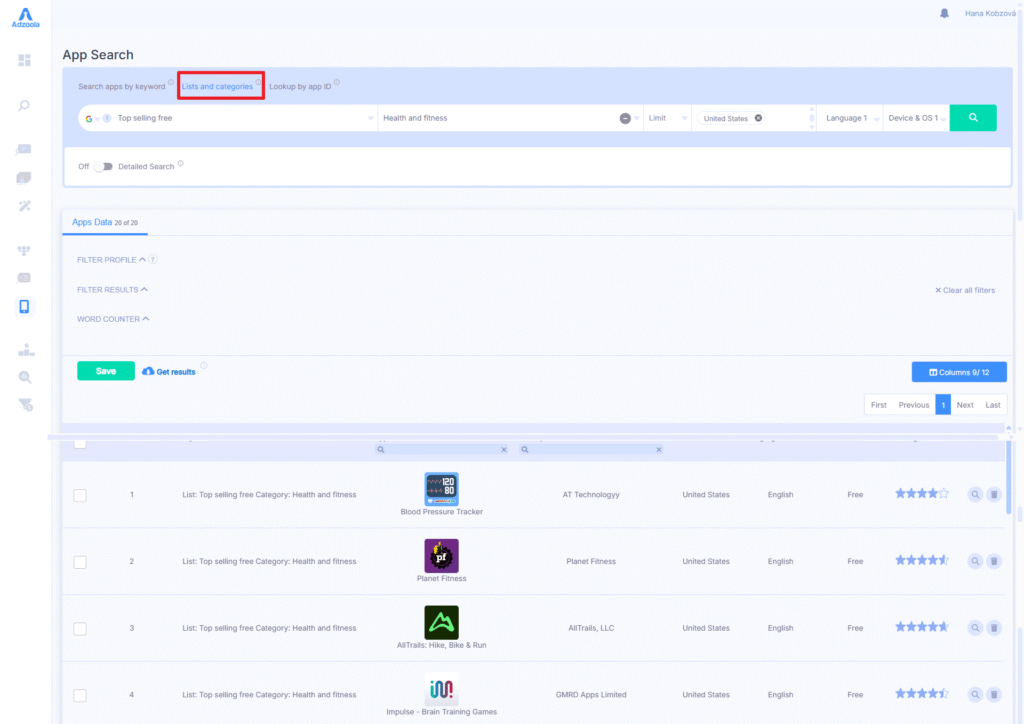Select the Search apps by keyword tab
1024x724 pixels.
coord(122,86)
